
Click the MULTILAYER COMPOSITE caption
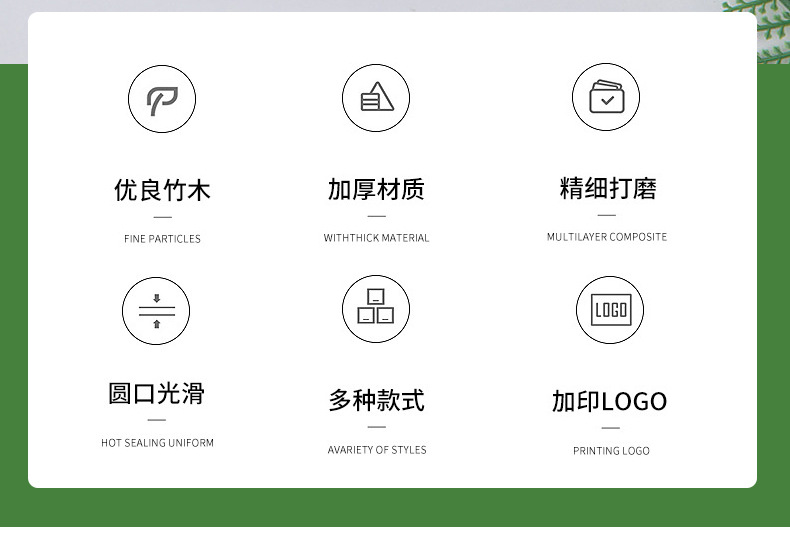point(607,237)
